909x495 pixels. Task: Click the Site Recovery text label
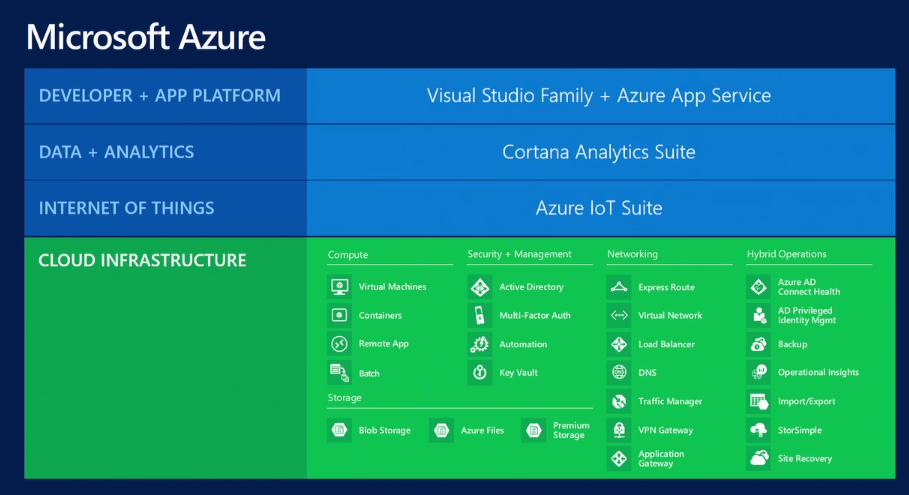(x=805, y=458)
